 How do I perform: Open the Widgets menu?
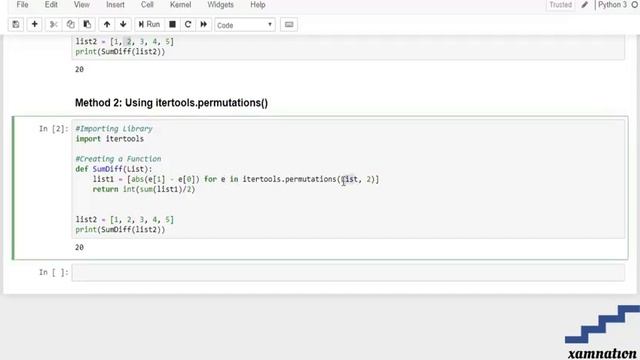coord(220,5)
